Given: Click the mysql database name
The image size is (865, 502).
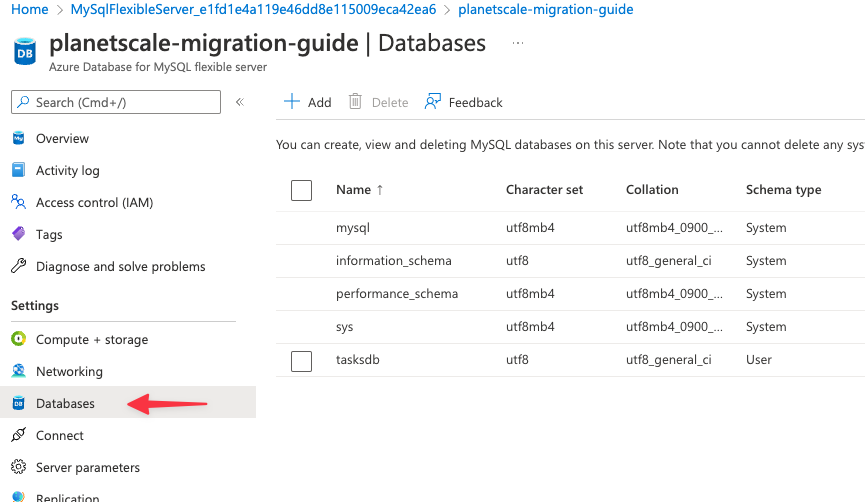Looking at the screenshot, I should point(353,228).
